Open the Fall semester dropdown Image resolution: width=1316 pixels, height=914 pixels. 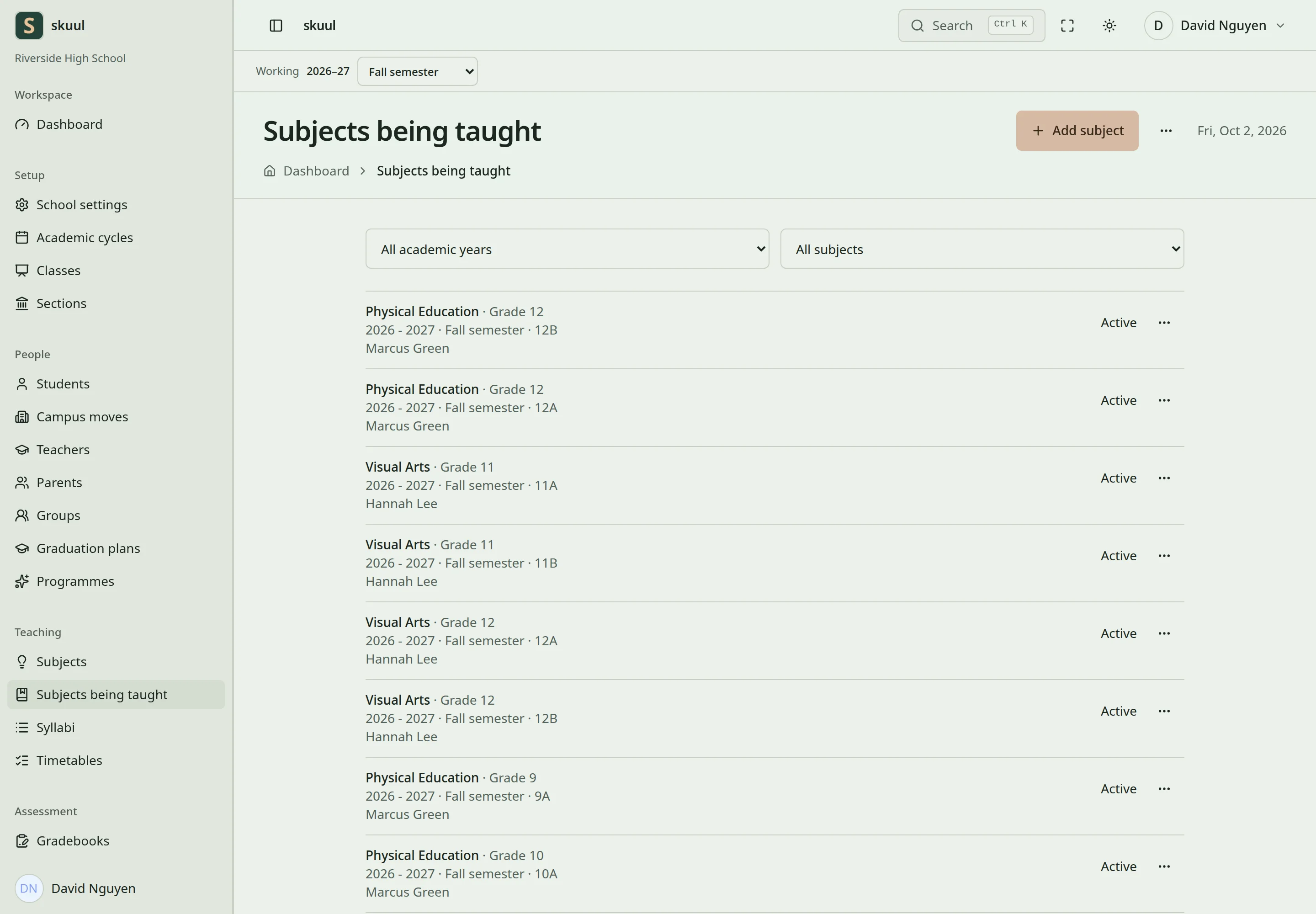click(x=418, y=72)
